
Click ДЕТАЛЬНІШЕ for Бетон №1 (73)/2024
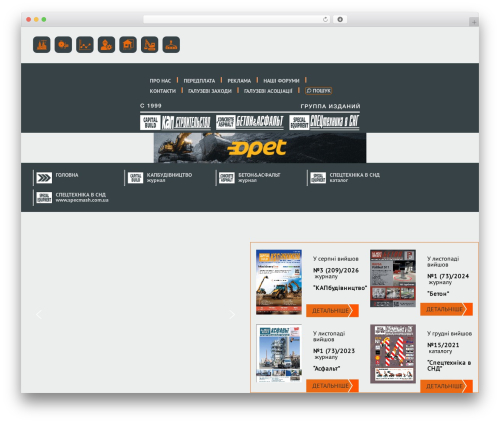click(x=446, y=309)
